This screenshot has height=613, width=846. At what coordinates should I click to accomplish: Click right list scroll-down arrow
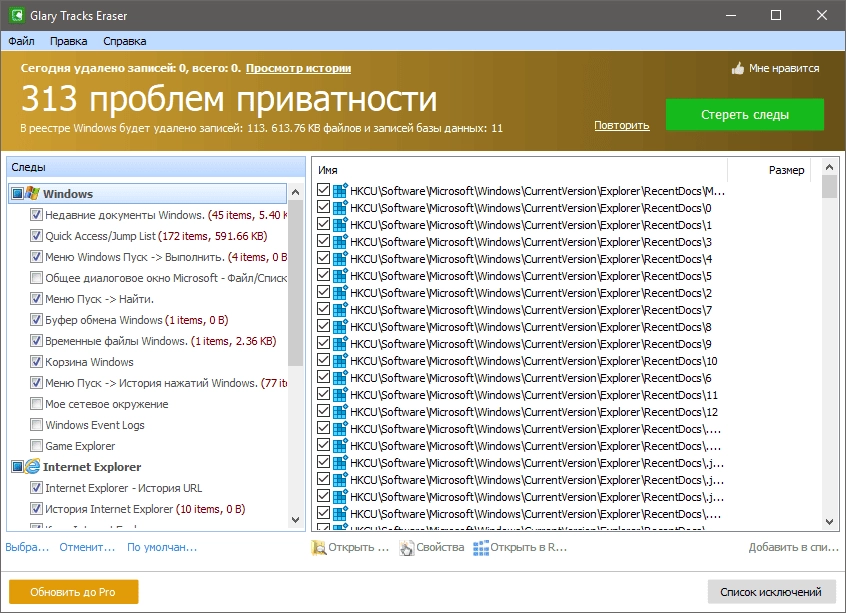pos(829,522)
